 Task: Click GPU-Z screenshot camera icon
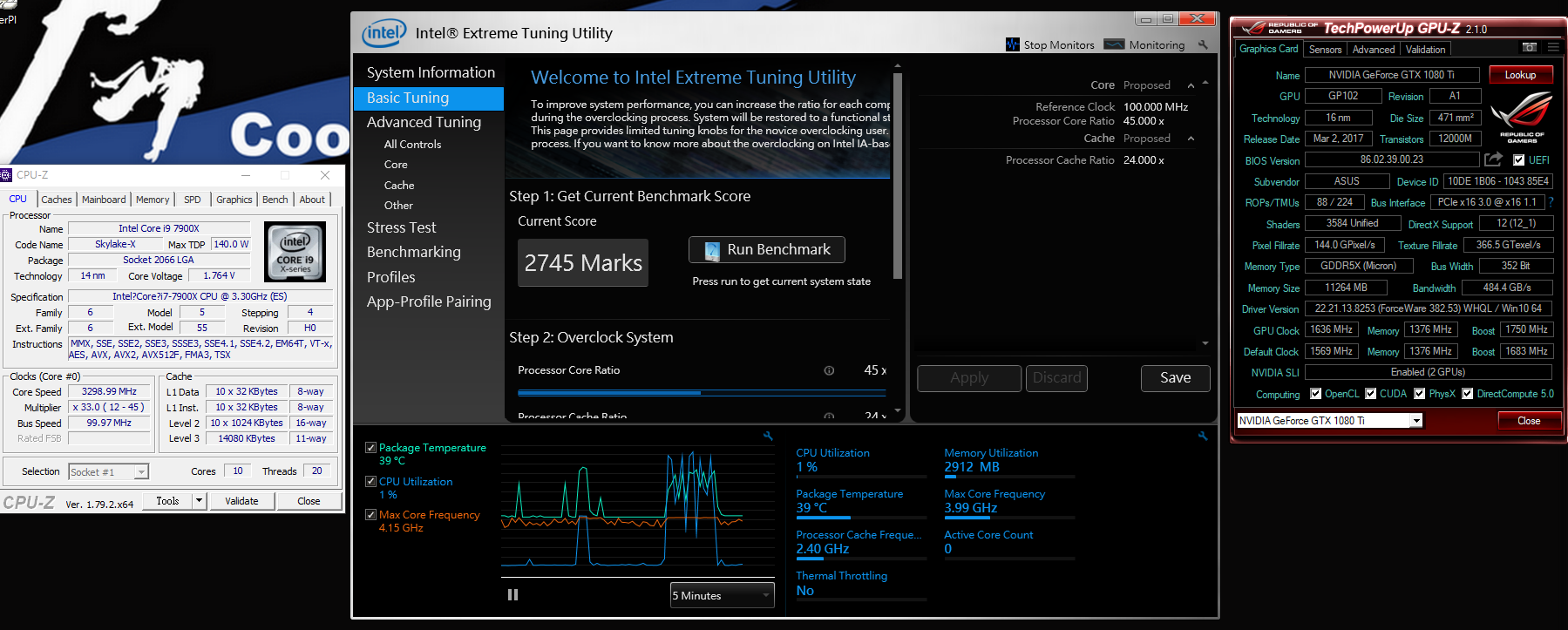[x=1530, y=47]
